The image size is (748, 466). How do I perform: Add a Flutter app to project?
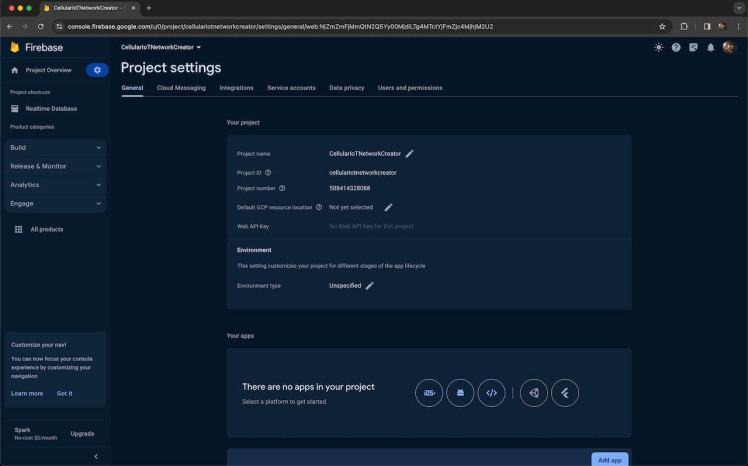565,393
